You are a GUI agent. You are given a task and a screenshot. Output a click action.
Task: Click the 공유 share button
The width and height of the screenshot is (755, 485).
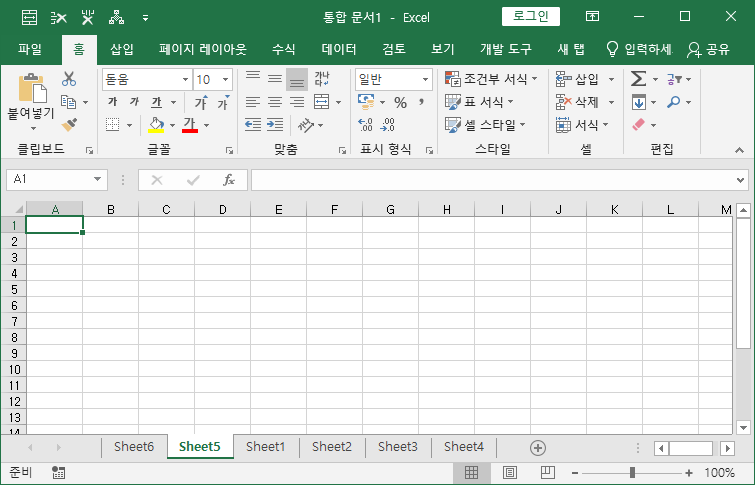click(x=708, y=49)
